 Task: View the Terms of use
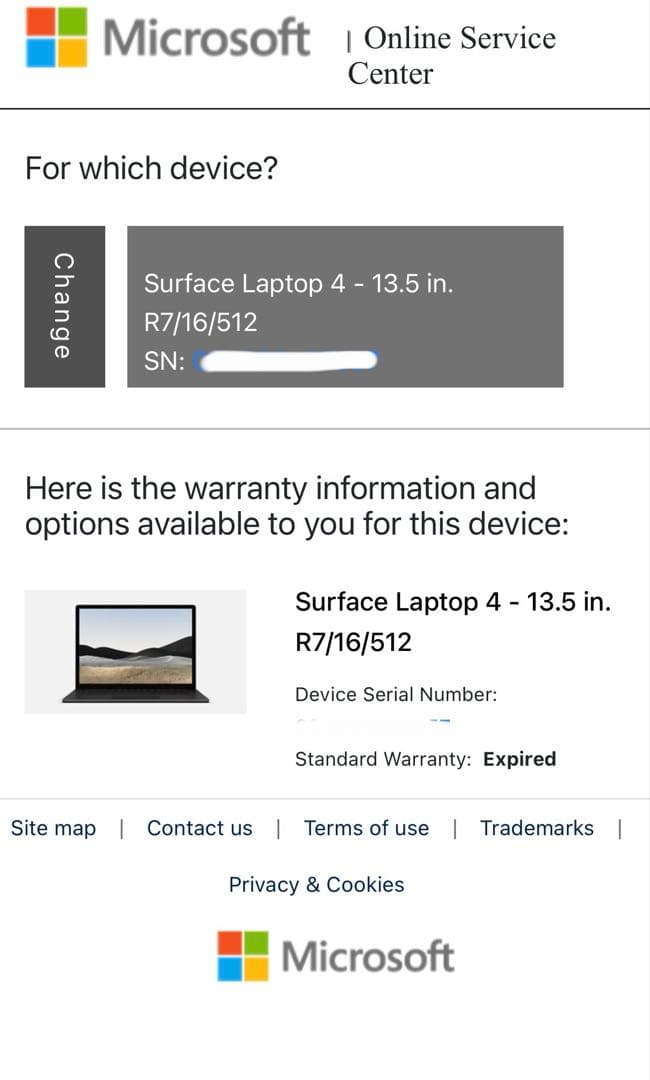click(x=366, y=828)
